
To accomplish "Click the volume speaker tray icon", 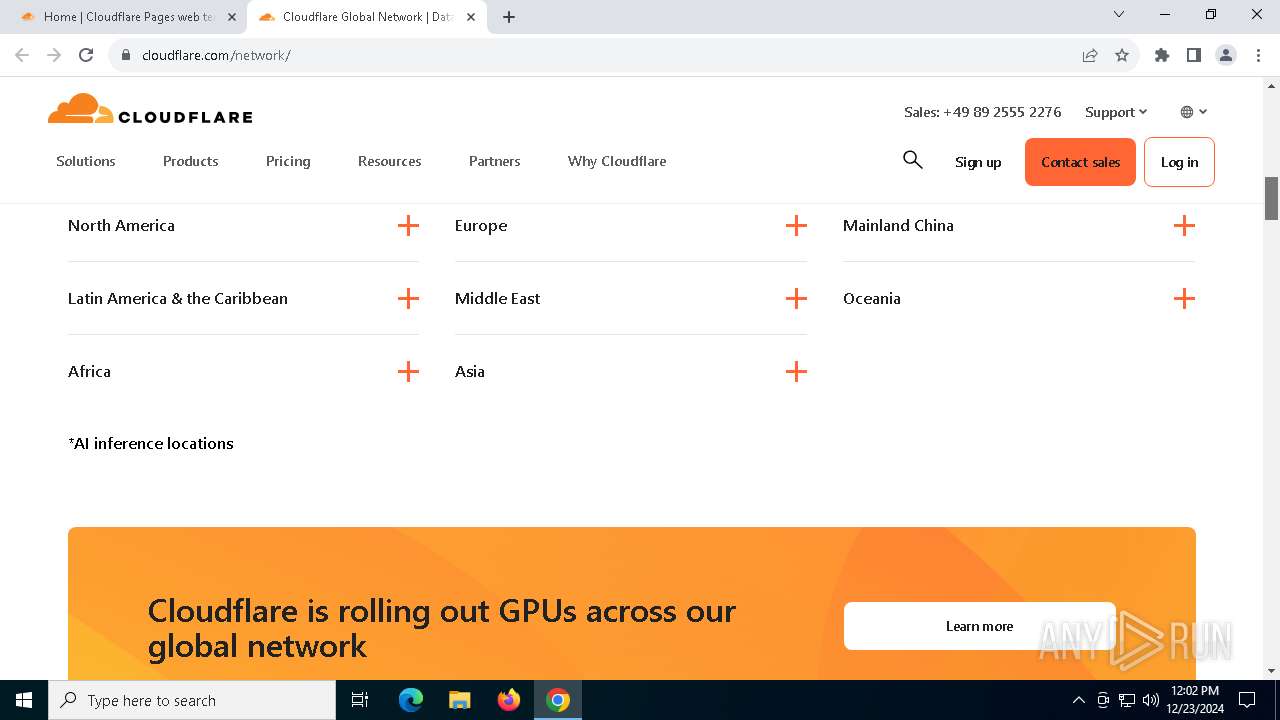I will pyautogui.click(x=1151, y=700).
